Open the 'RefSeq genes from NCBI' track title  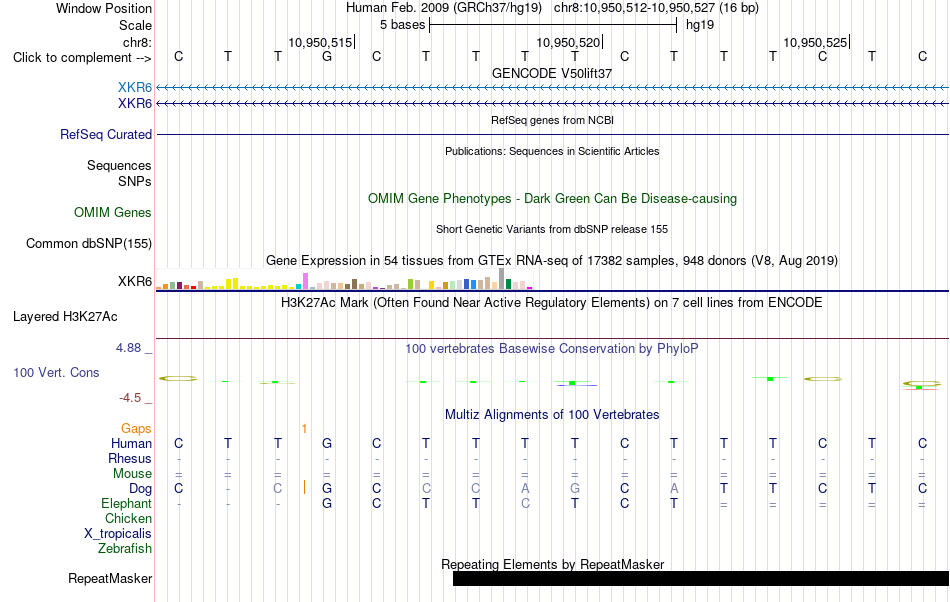click(x=552, y=120)
